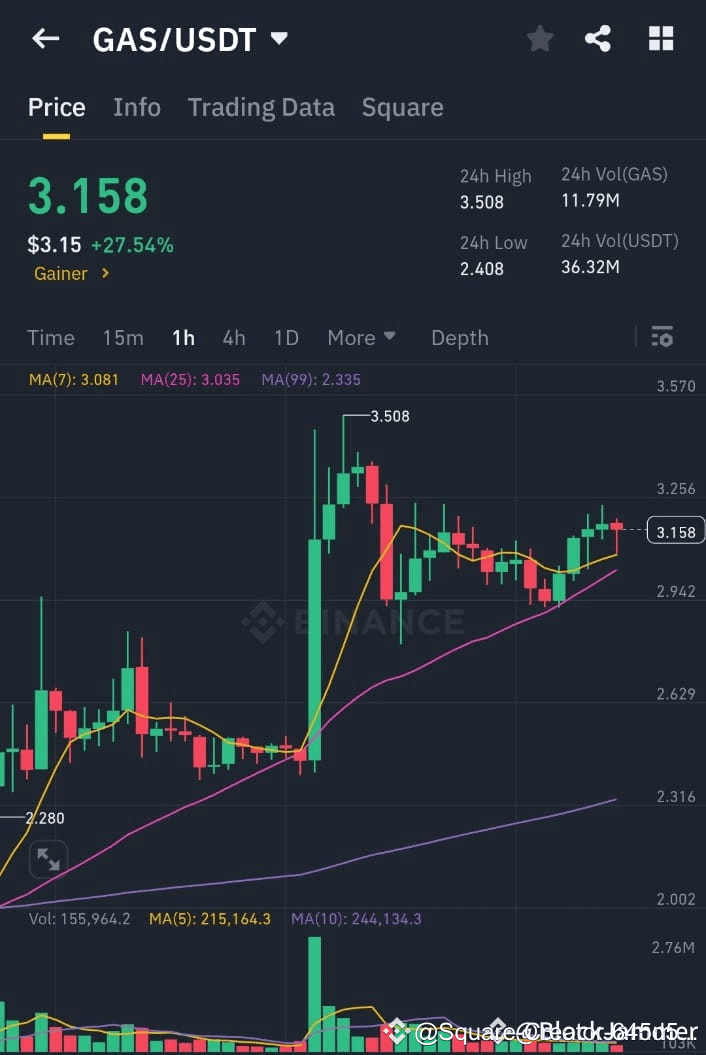Expand the More timeframes dropdown
The width and height of the screenshot is (706, 1055).
point(361,338)
